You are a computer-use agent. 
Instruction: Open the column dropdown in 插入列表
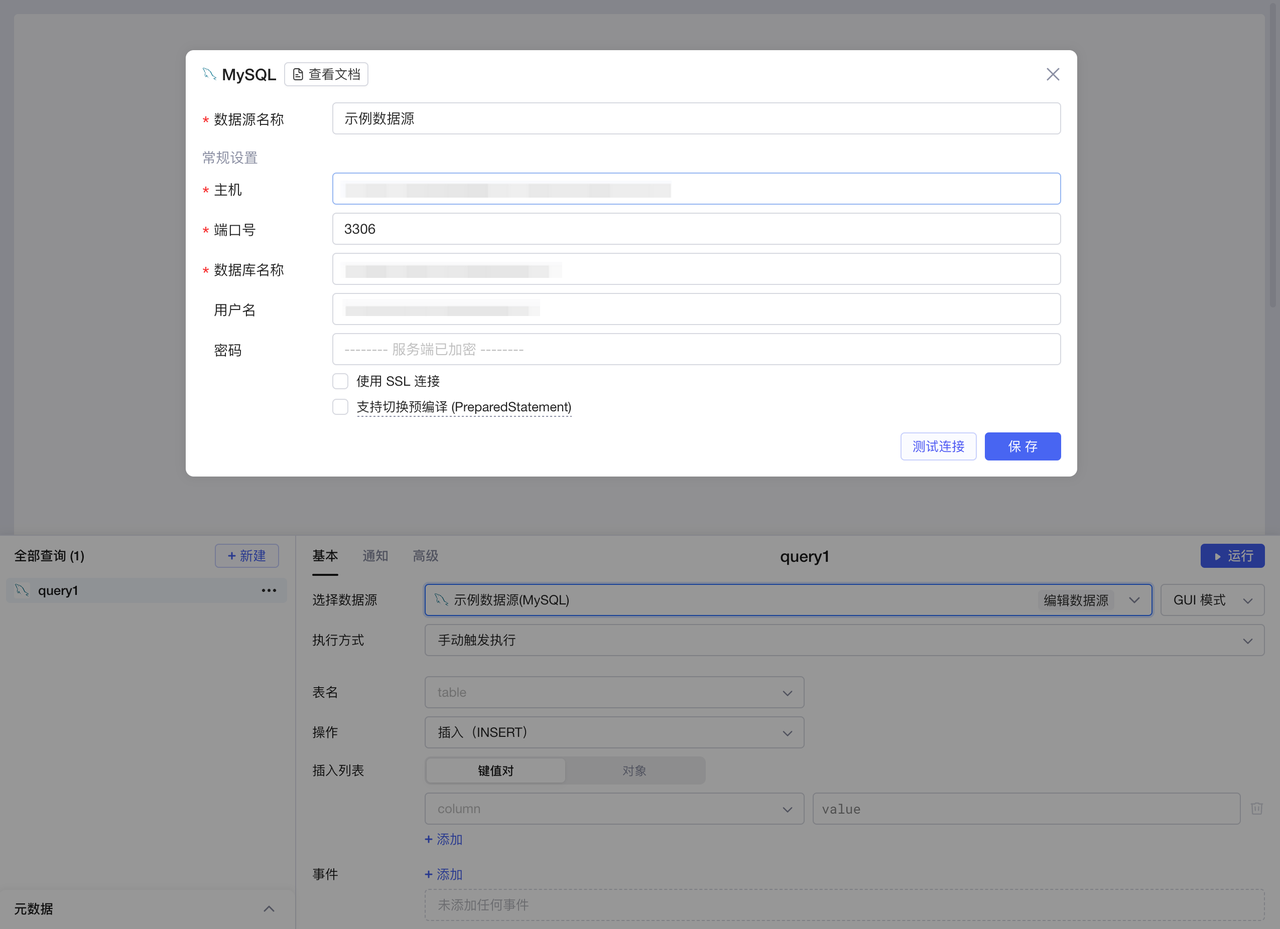[614, 808]
